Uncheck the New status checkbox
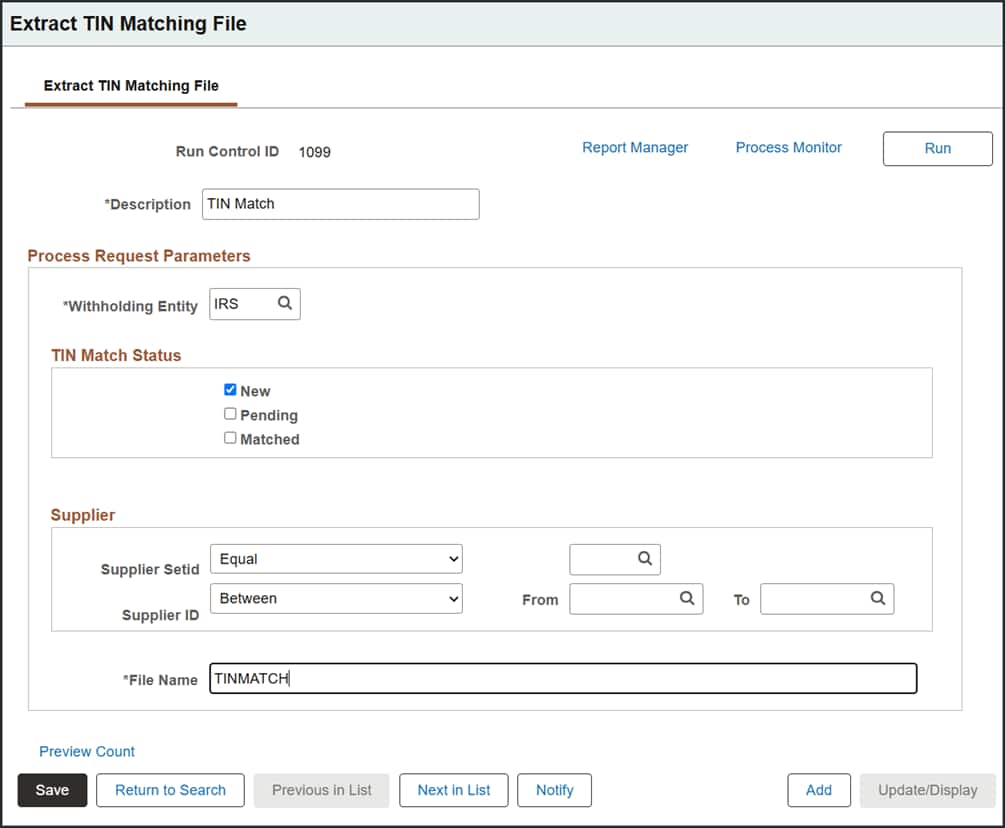 [230, 390]
